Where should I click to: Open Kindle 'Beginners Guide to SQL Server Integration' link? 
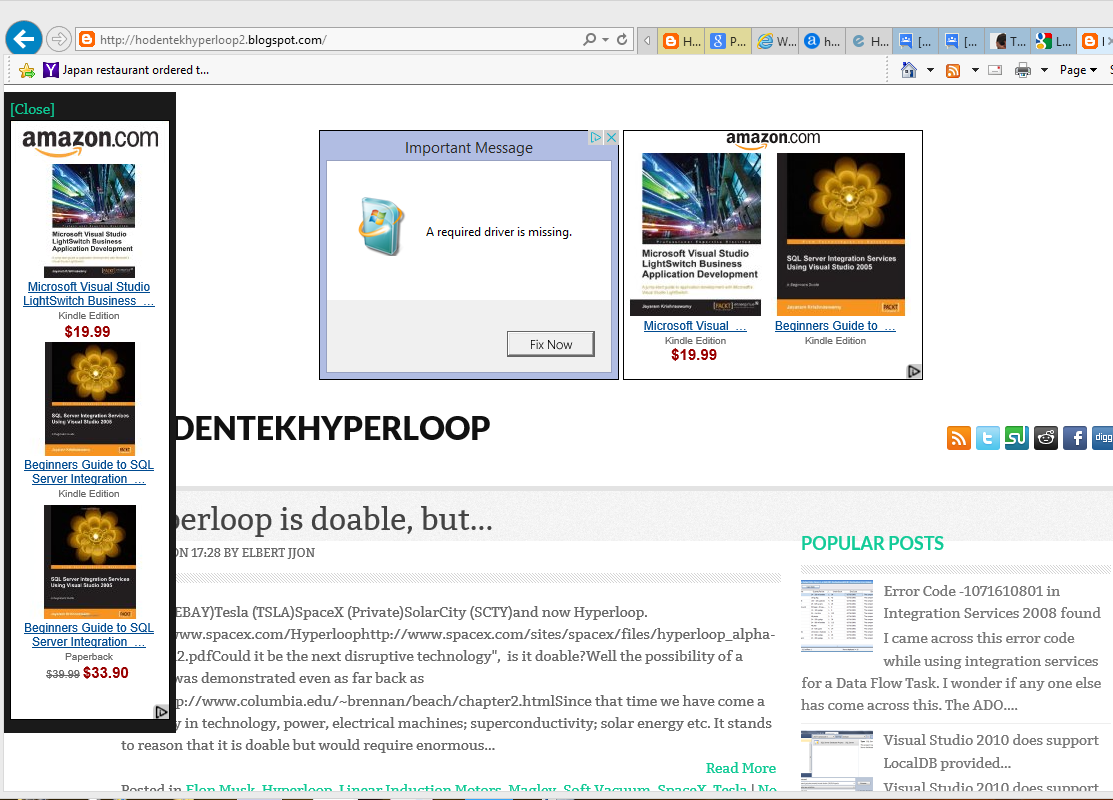[89, 471]
